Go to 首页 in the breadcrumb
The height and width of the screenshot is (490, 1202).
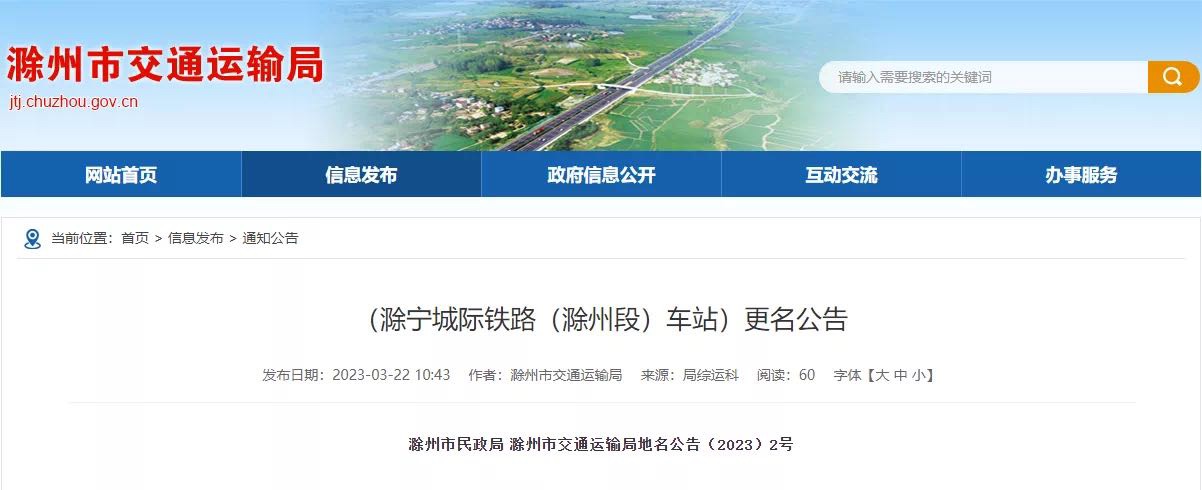[x=135, y=238]
